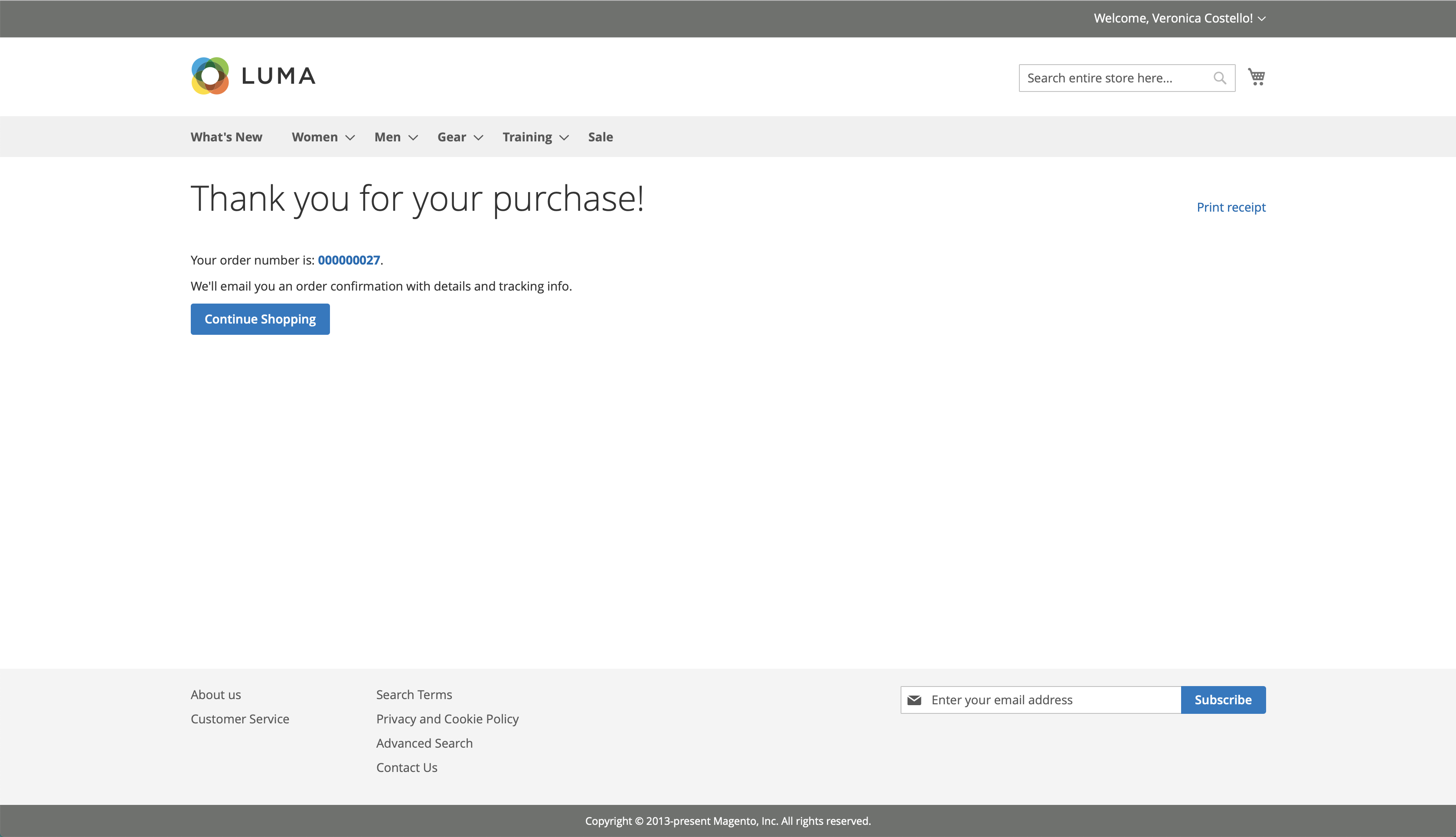Click the Luma store logo
Viewport: 1456px width, 837px height.
coord(253,75)
